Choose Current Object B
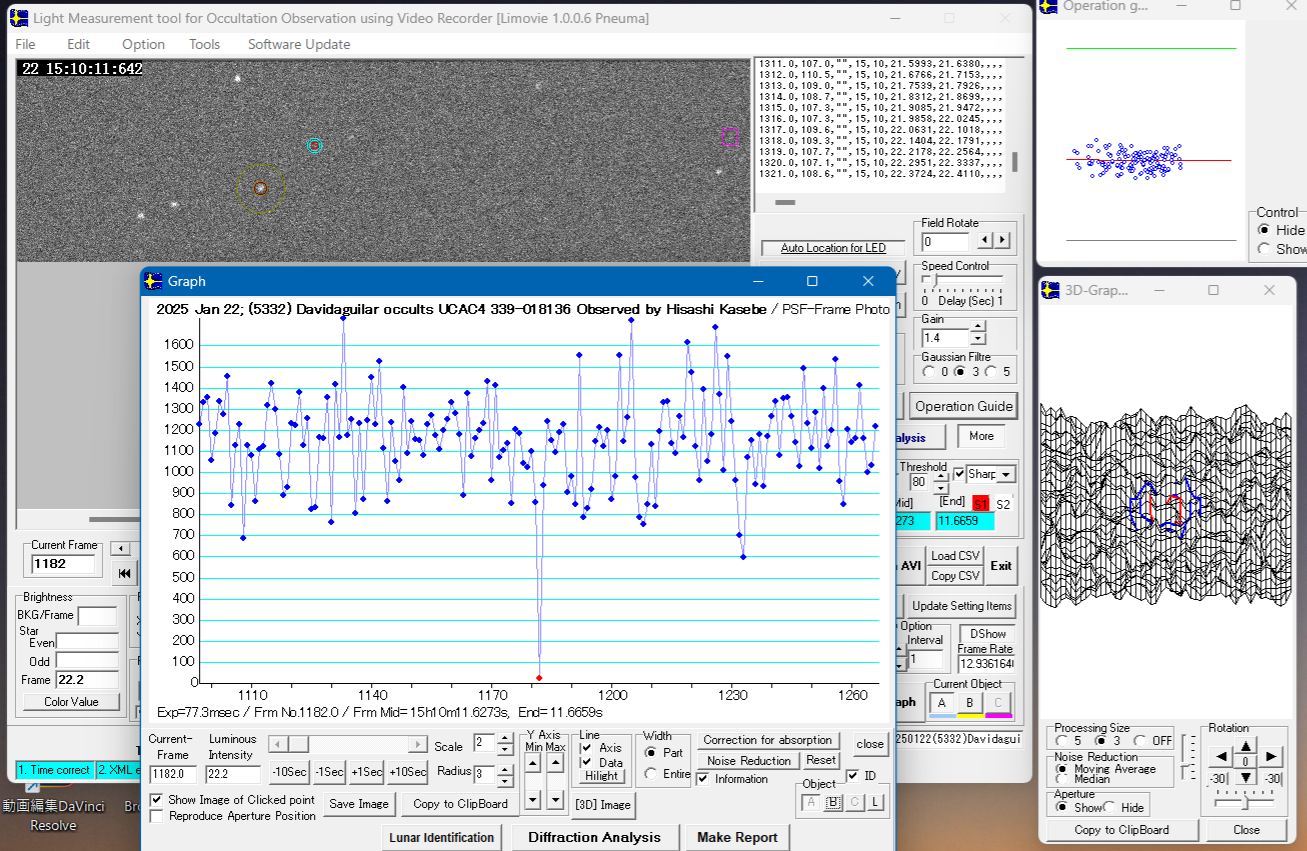The width and height of the screenshot is (1307, 851). [x=969, y=703]
